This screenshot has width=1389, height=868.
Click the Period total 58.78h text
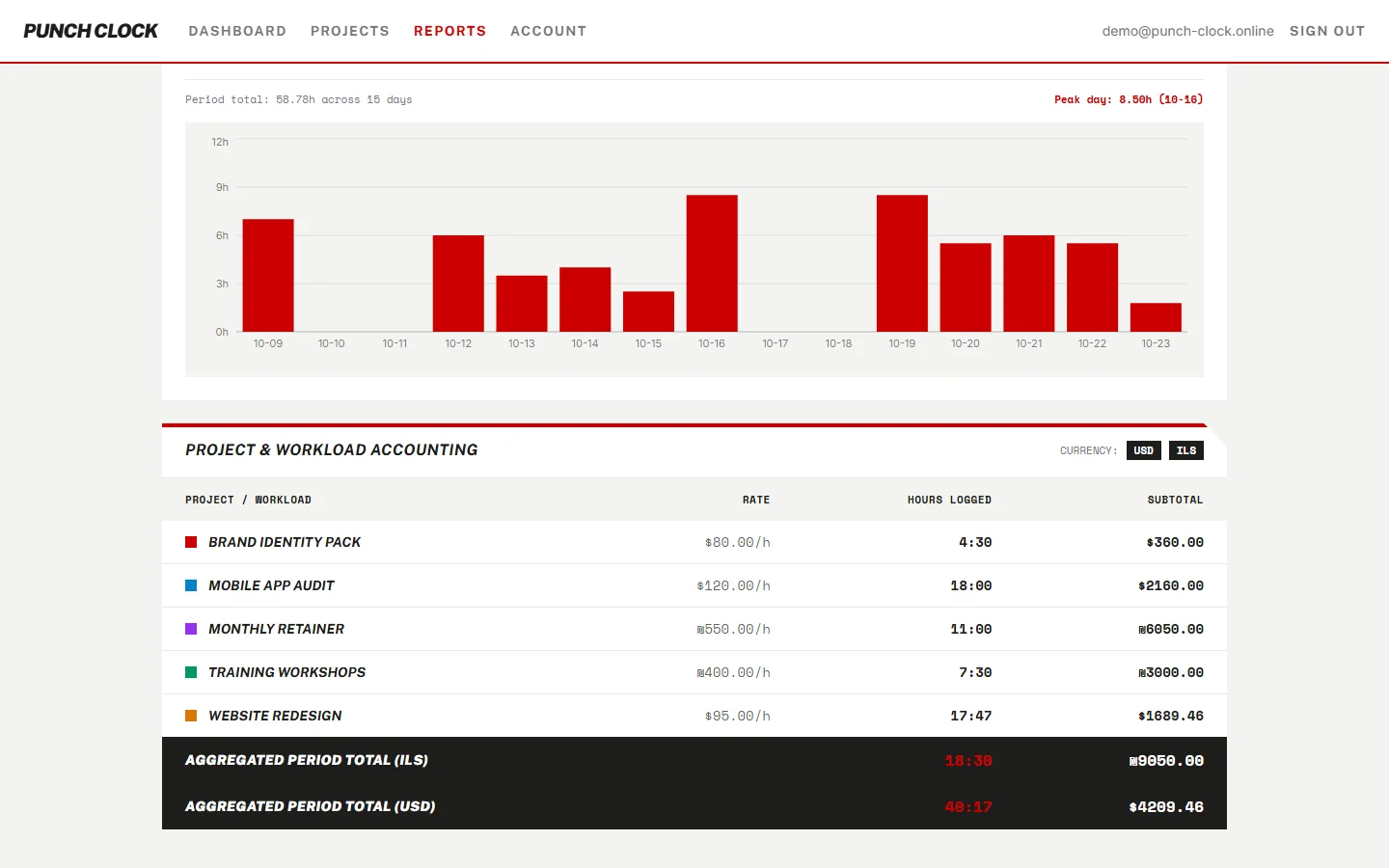tap(298, 99)
